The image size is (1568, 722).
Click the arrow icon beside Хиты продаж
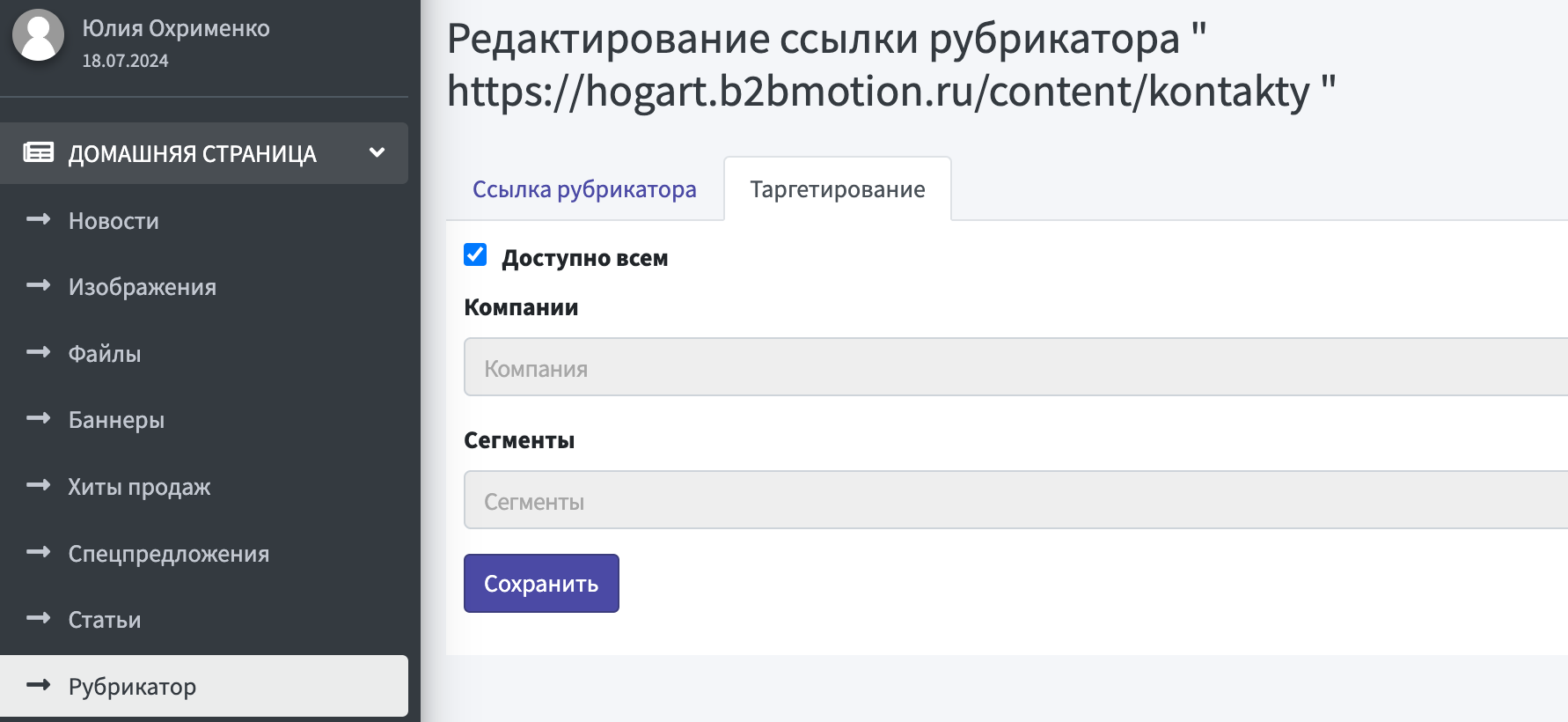38,485
